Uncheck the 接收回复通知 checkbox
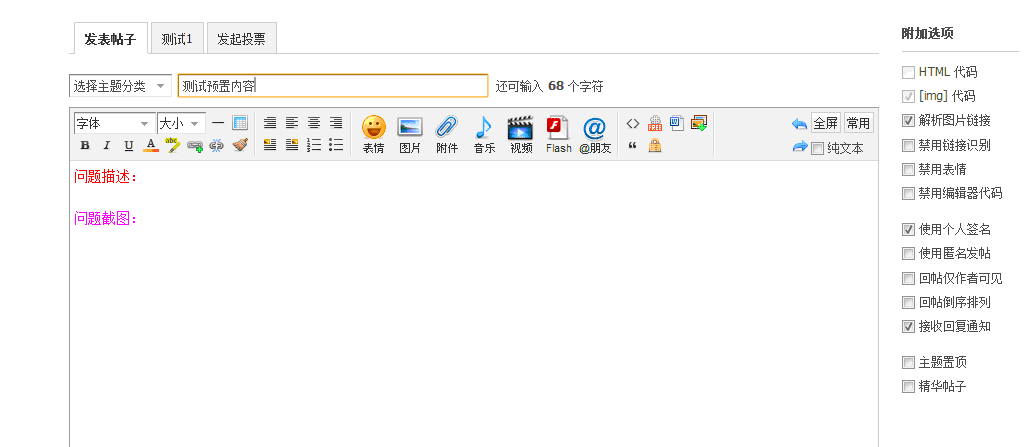Screen dimensions: 1027x447 [908, 326]
